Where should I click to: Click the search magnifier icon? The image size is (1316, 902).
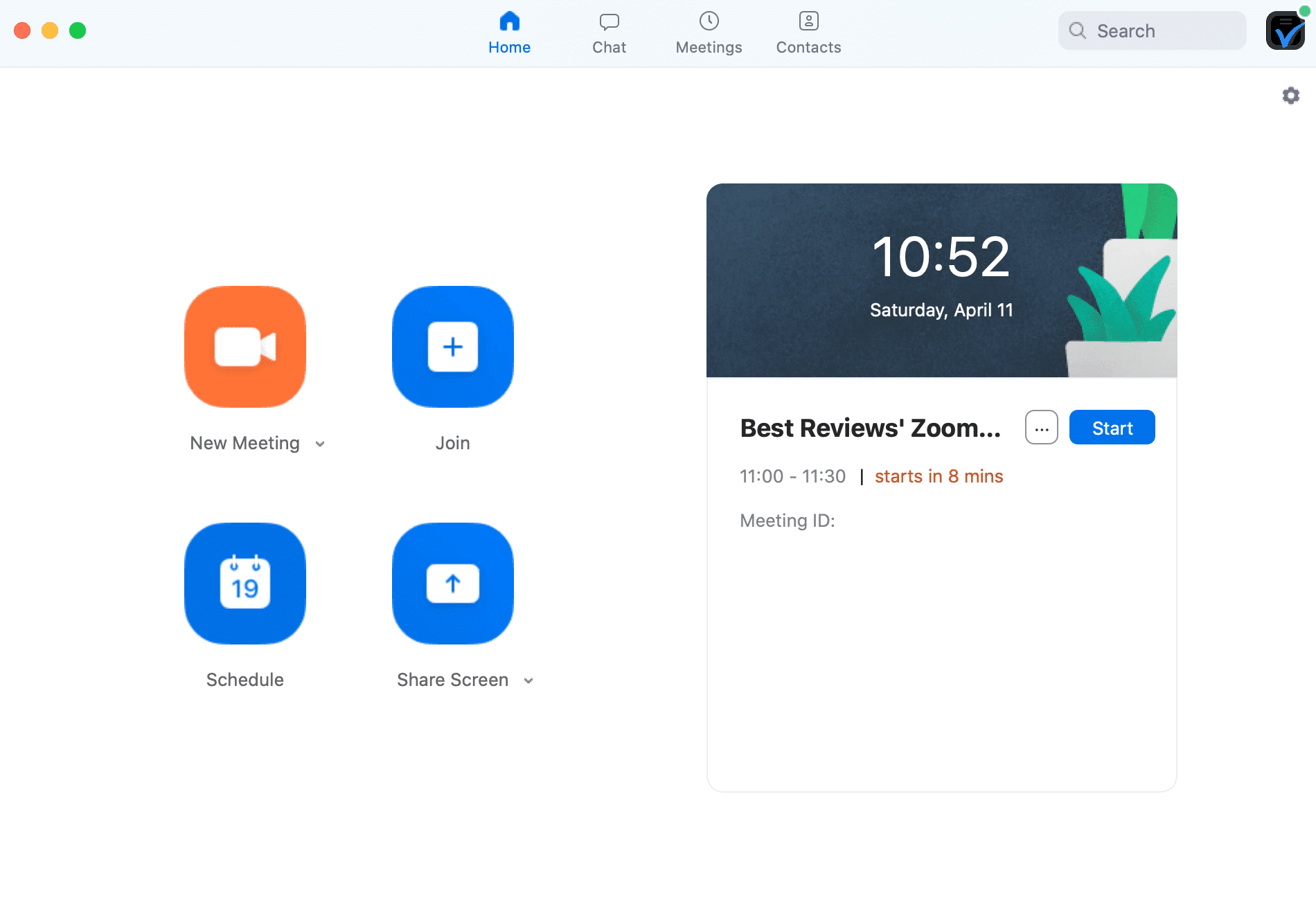(1076, 30)
